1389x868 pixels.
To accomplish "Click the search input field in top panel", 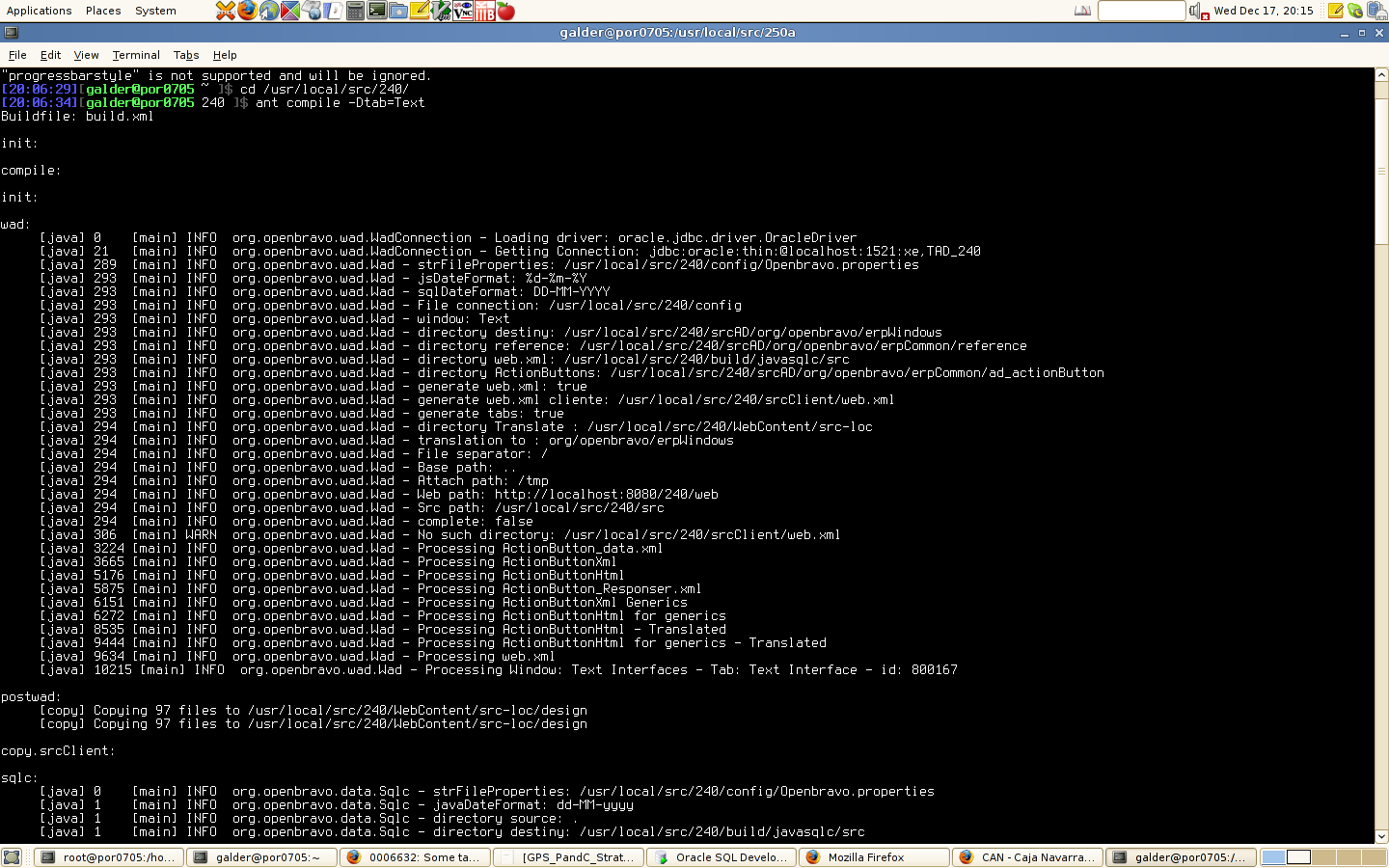I will click(1141, 11).
